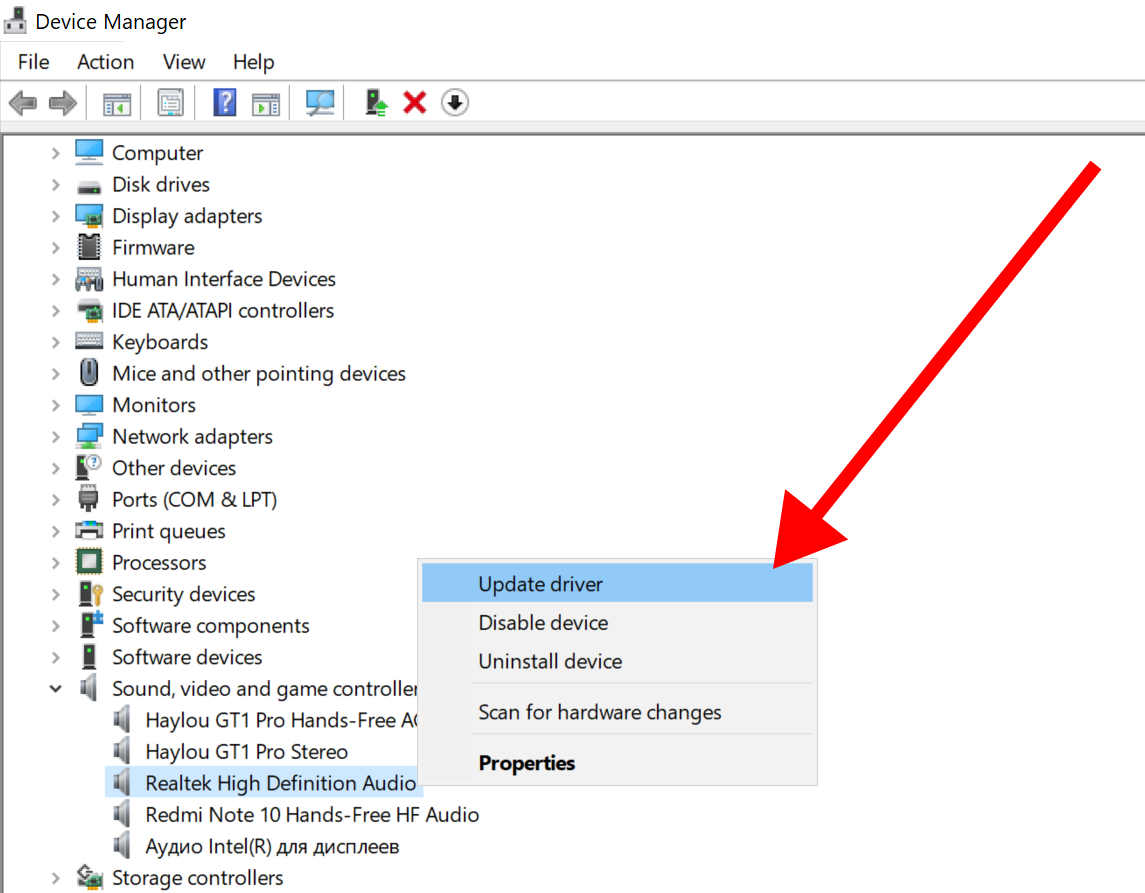
Task: Select Disable device in the context menu
Action: (543, 622)
